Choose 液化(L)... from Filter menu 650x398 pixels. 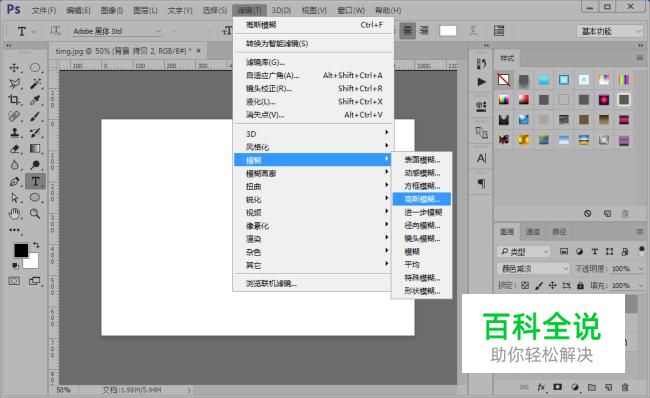pyautogui.click(x=313, y=102)
